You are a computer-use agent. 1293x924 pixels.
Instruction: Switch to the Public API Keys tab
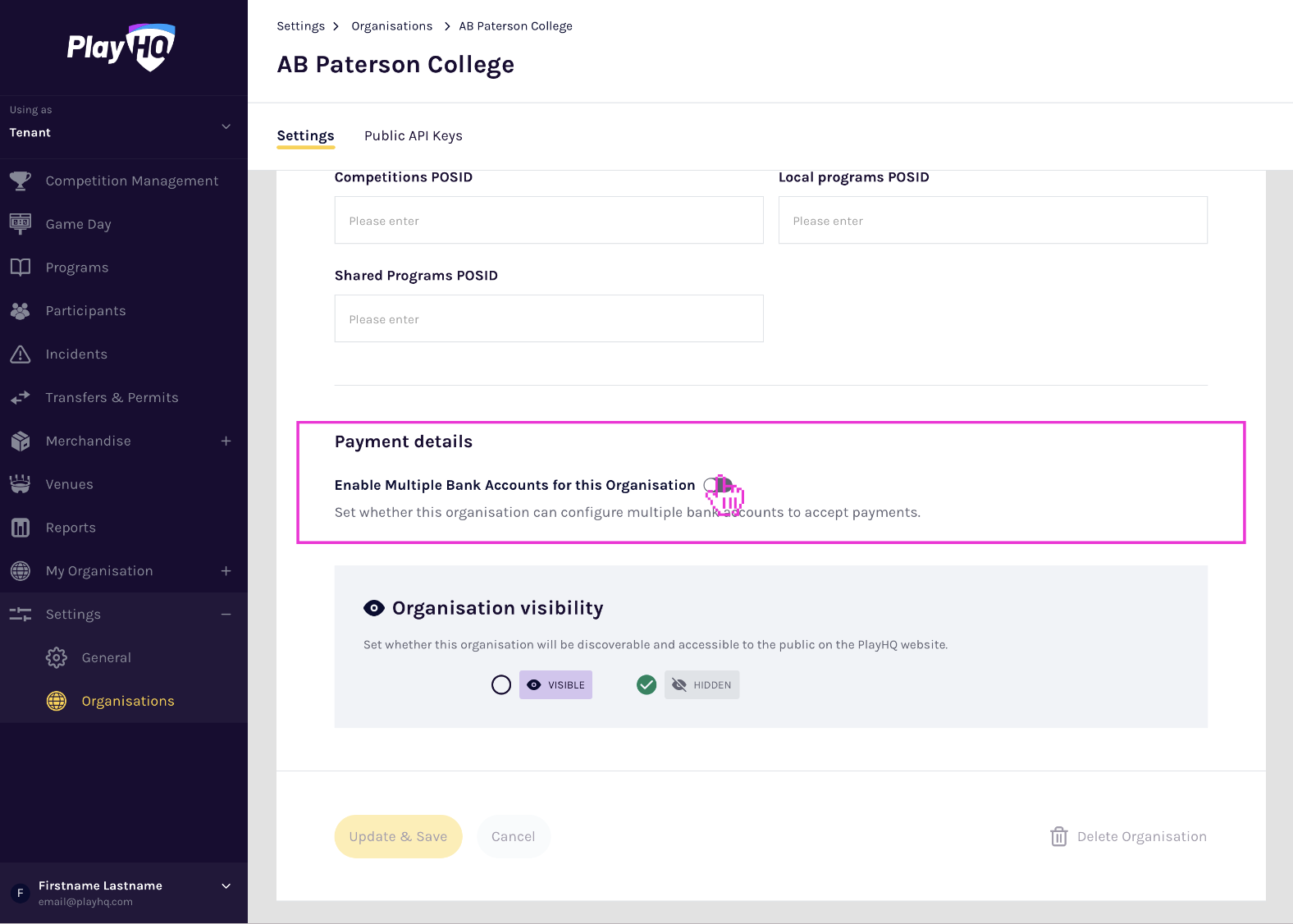tap(413, 135)
